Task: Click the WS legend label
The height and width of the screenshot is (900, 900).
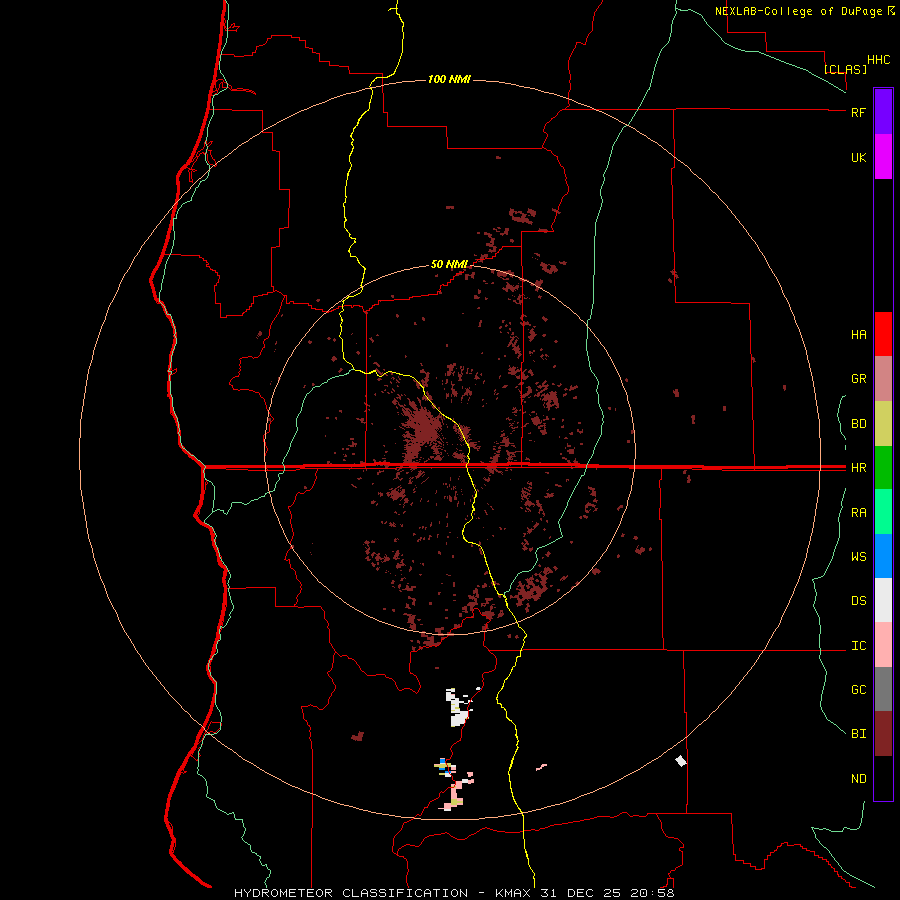Action: tap(858, 556)
